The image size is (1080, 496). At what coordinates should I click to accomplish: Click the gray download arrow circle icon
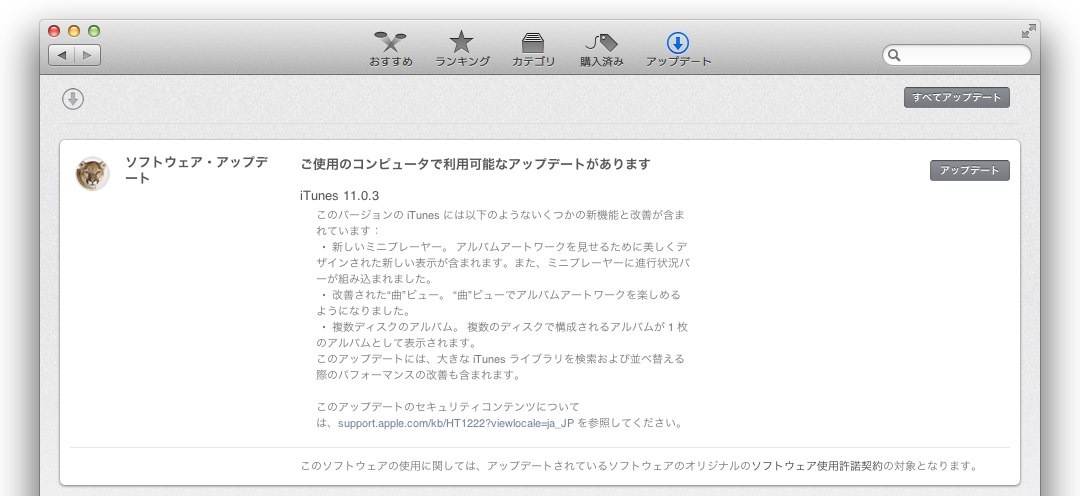pos(73,99)
